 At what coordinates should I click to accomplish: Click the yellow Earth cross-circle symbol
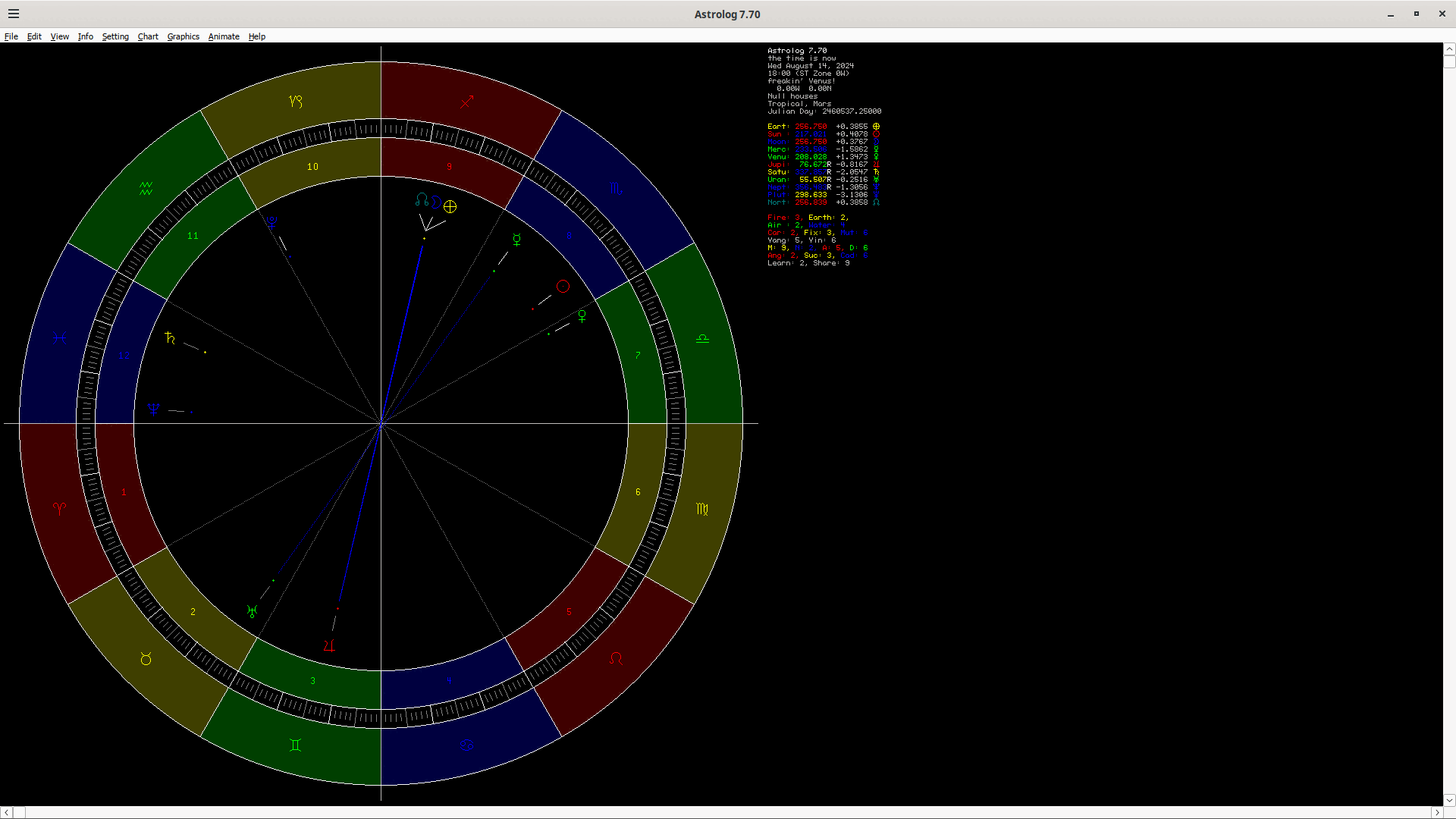click(450, 206)
